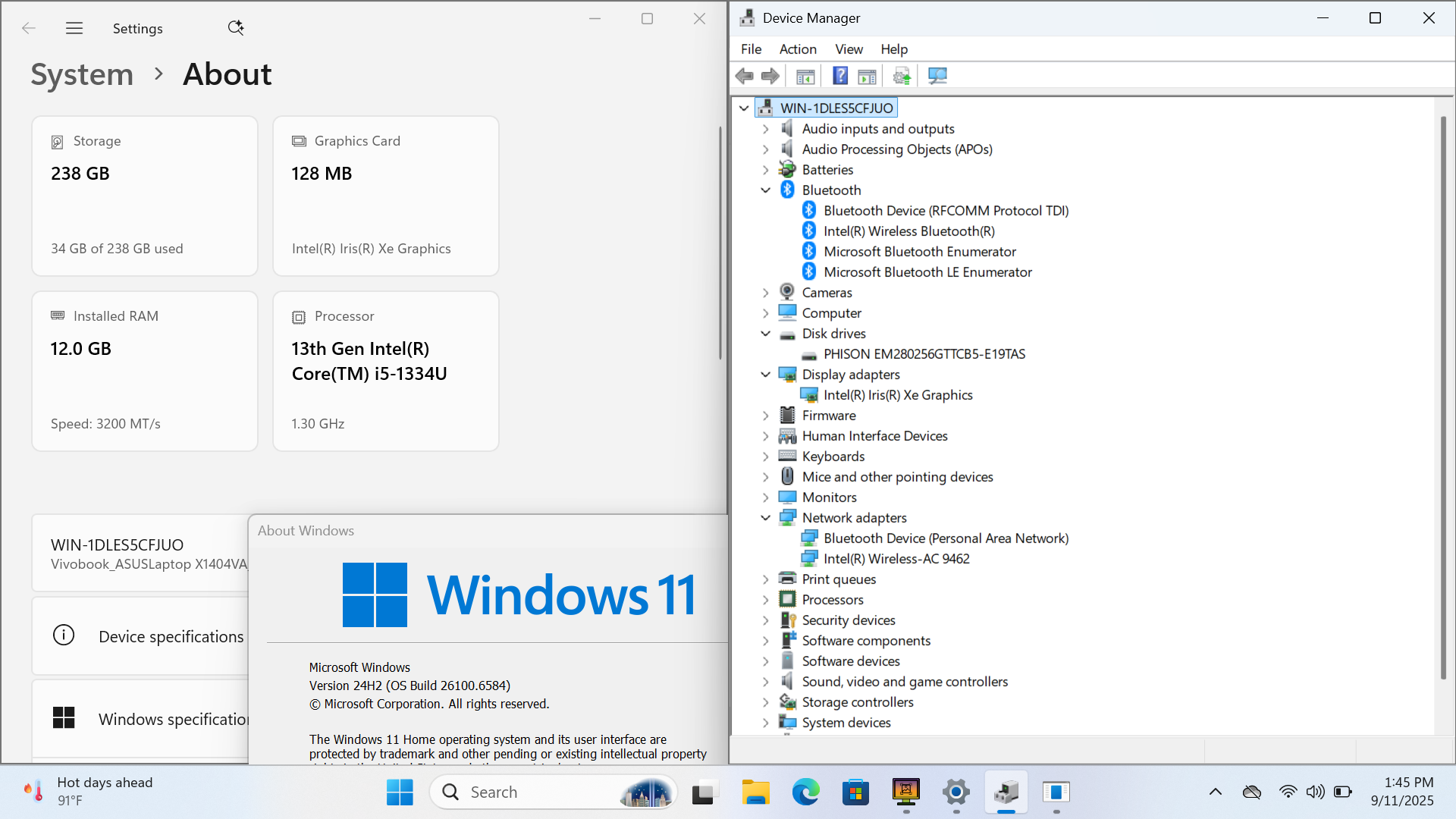The width and height of the screenshot is (1456, 819).
Task: Open the View menu in Device Manager
Action: pyautogui.click(x=849, y=49)
